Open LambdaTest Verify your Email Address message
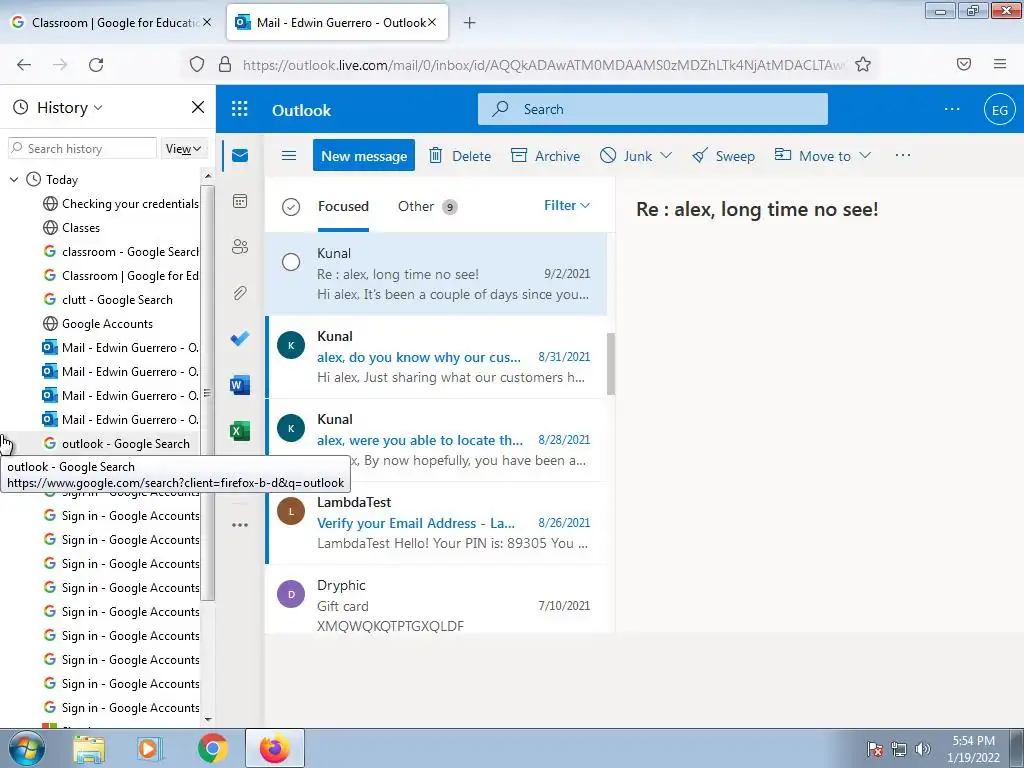 pos(436,522)
